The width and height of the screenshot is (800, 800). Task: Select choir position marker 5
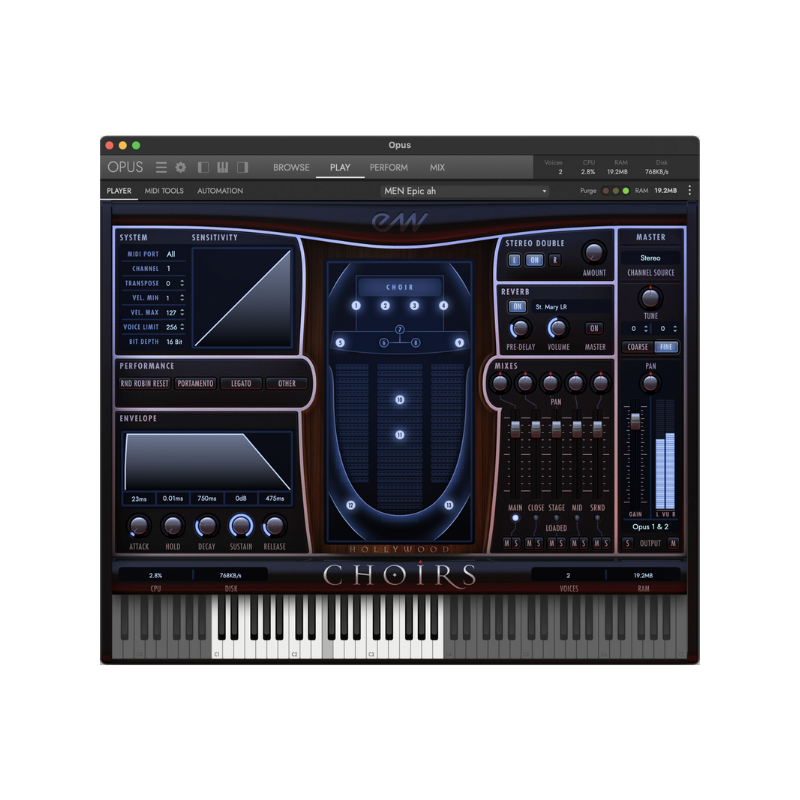pyautogui.click(x=340, y=343)
